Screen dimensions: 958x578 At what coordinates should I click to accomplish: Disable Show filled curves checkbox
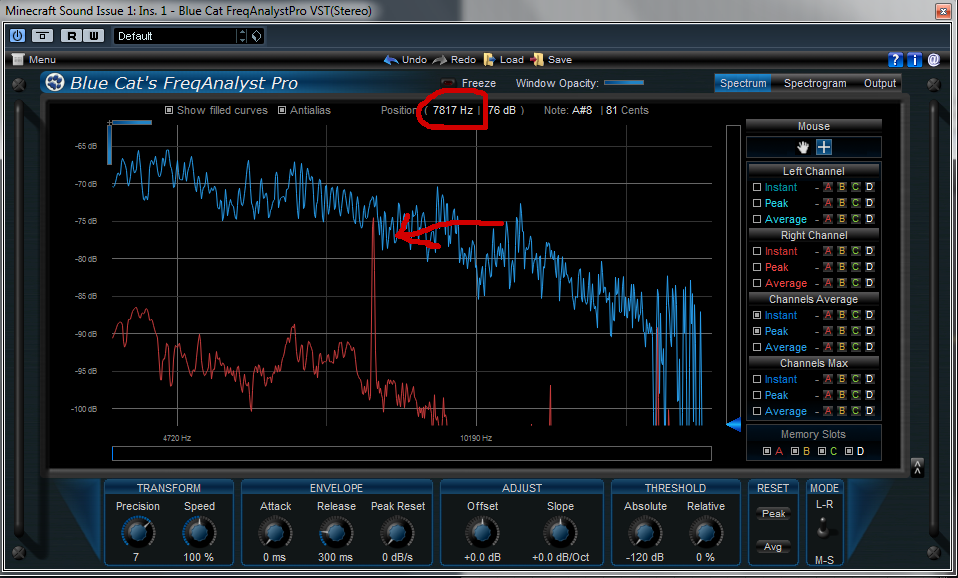pos(169,110)
